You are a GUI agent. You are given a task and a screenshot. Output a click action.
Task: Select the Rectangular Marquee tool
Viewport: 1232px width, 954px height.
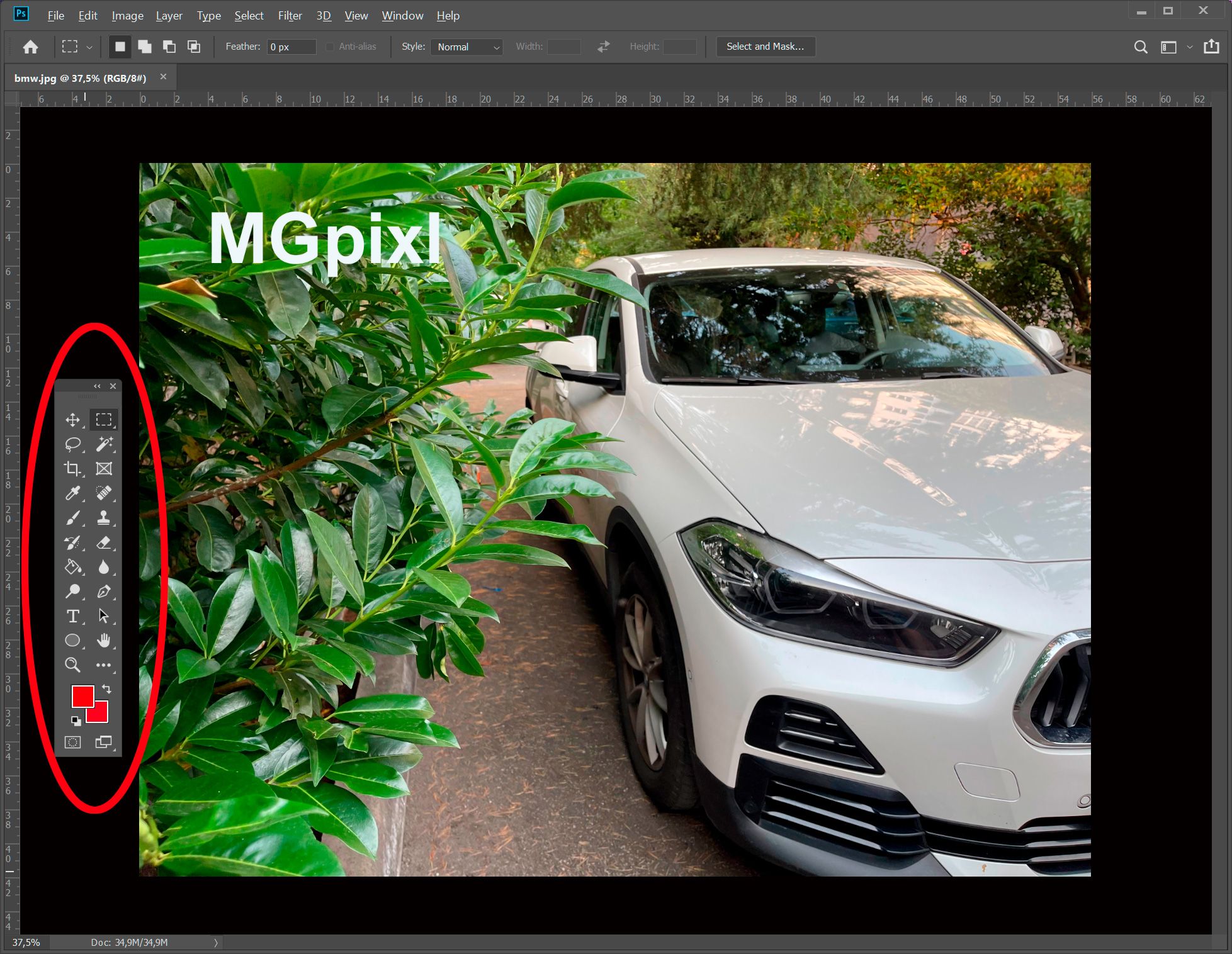click(103, 418)
